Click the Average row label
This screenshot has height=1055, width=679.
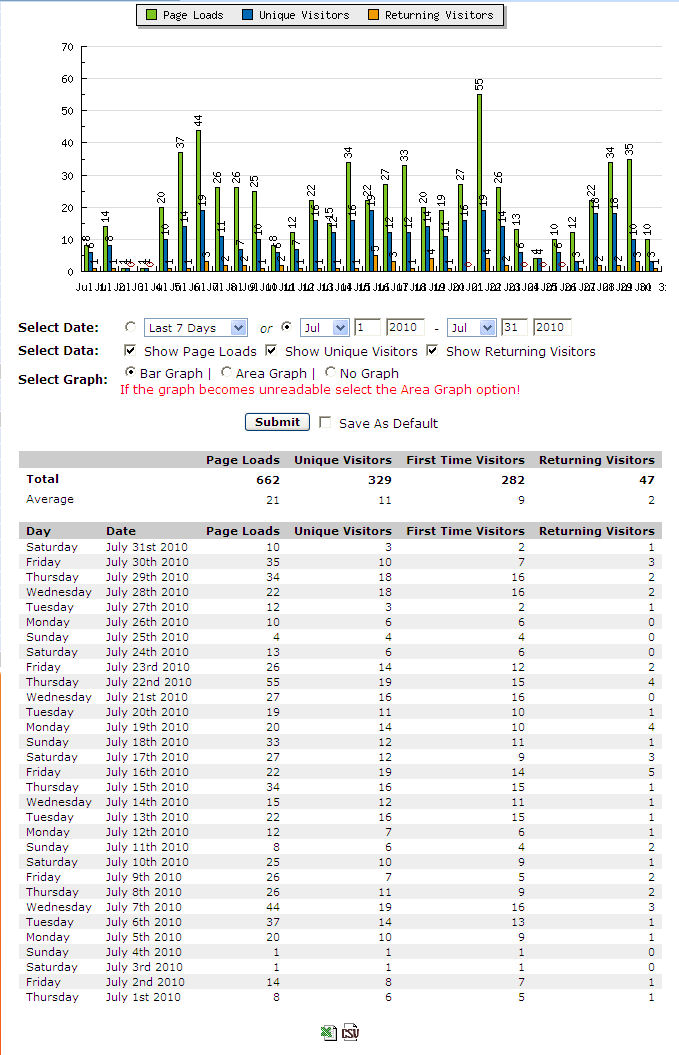pyautogui.click(x=50, y=499)
